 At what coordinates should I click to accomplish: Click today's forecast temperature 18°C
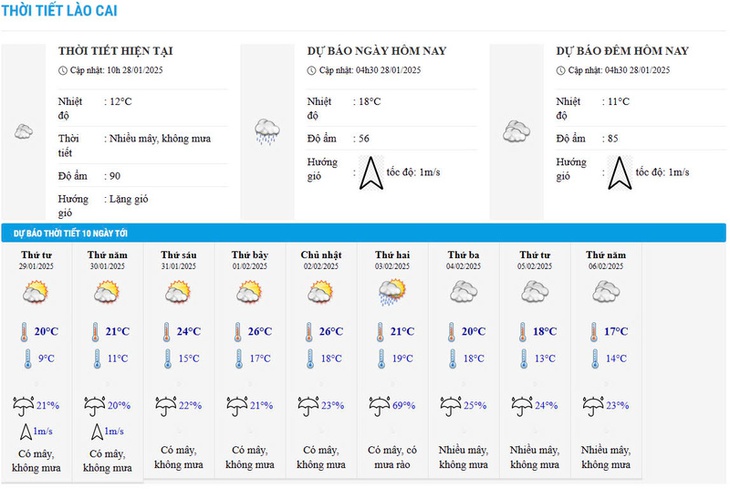[370, 102]
